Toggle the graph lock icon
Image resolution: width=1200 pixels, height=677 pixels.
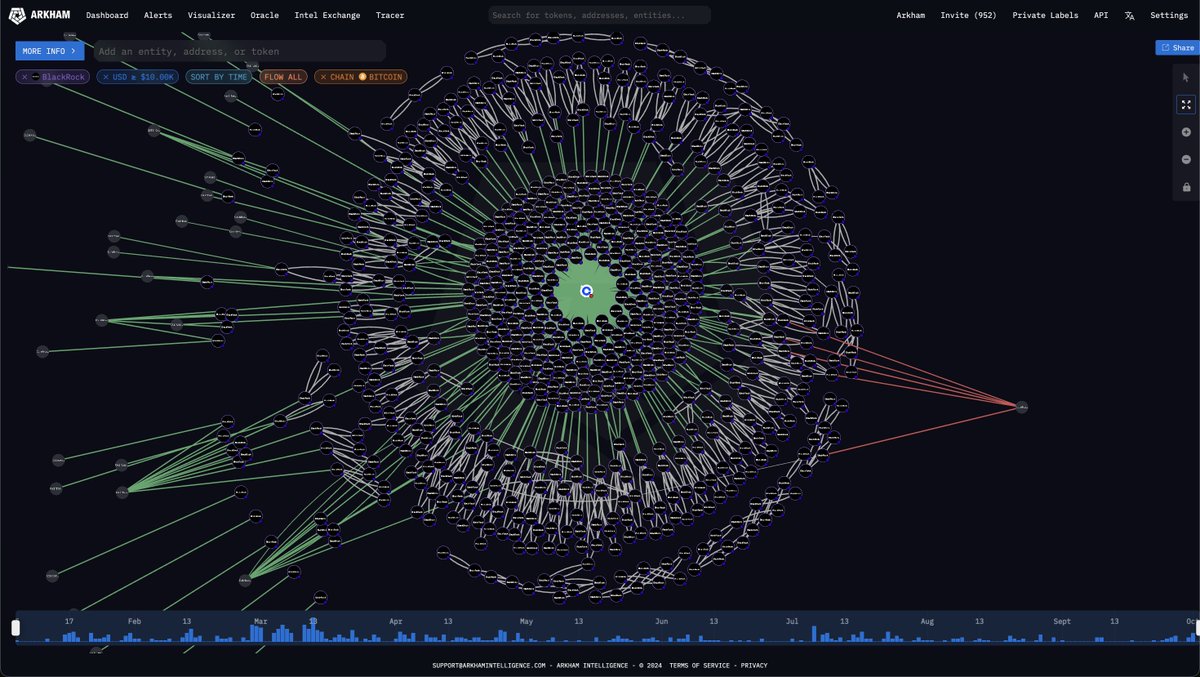coord(1186,187)
